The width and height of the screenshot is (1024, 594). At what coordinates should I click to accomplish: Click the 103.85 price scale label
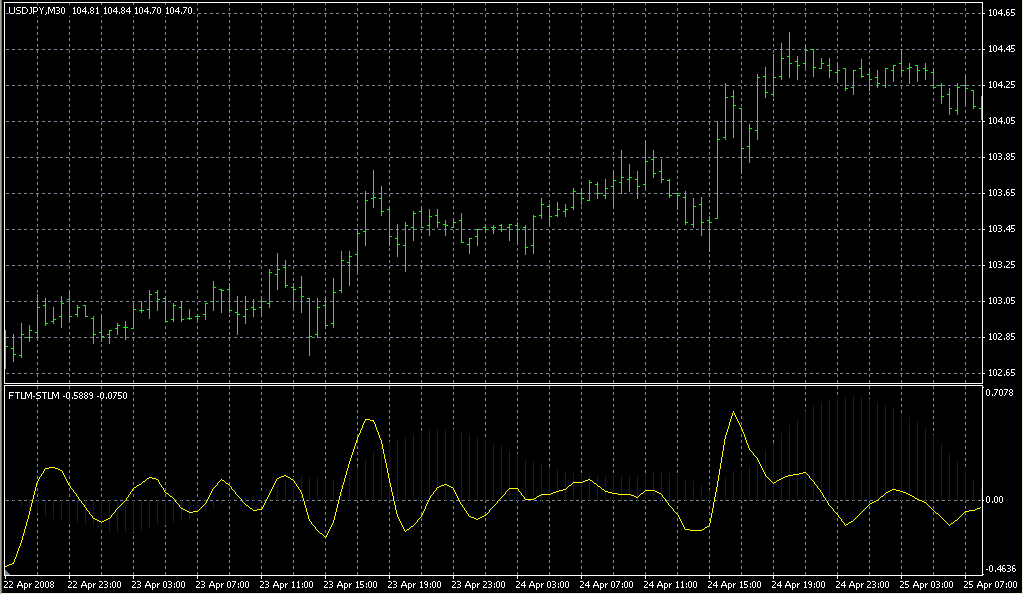click(1002, 157)
